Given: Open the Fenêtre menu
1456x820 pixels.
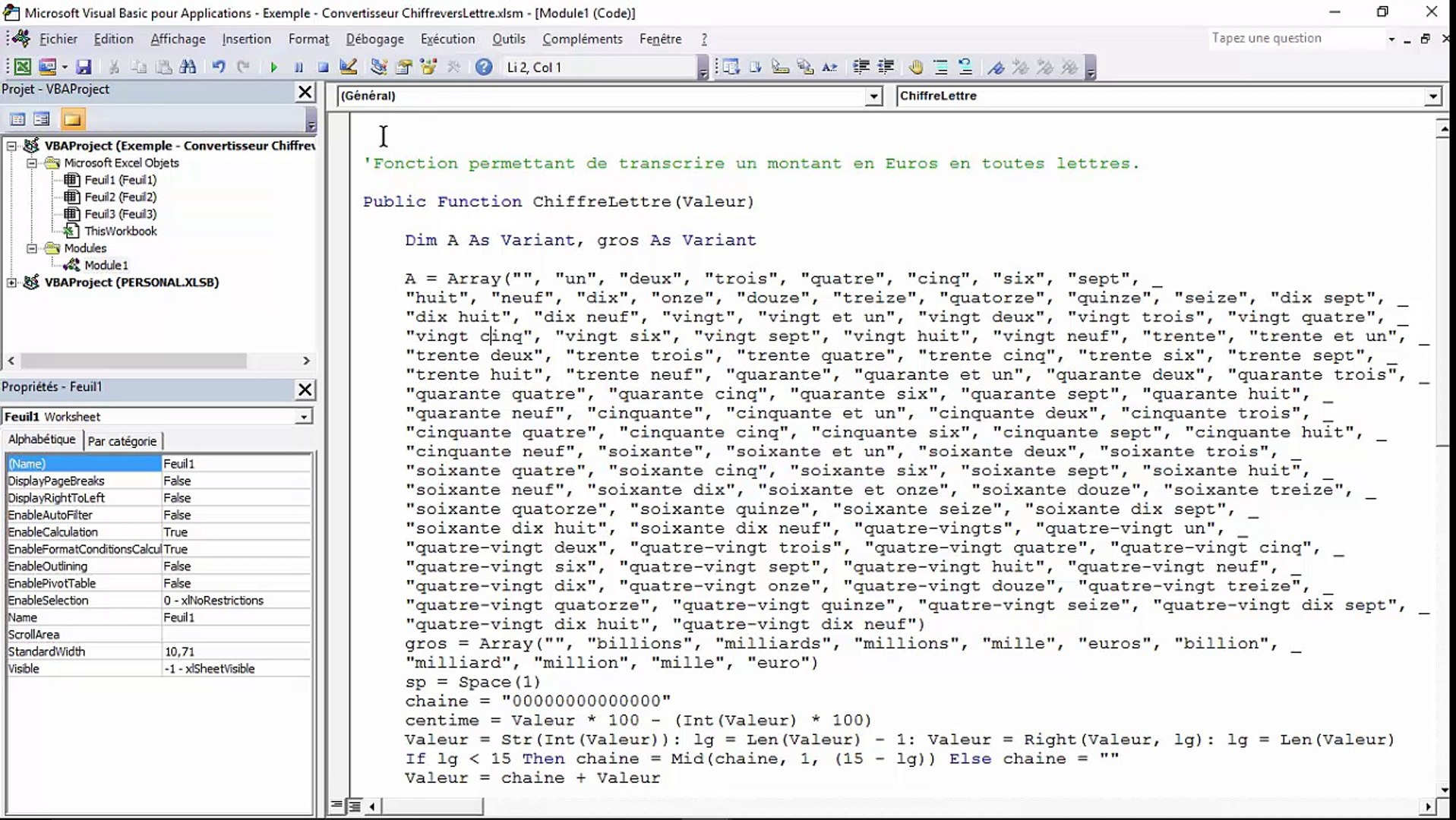Looking at the screenshot, I should click(x=660, y=39).
